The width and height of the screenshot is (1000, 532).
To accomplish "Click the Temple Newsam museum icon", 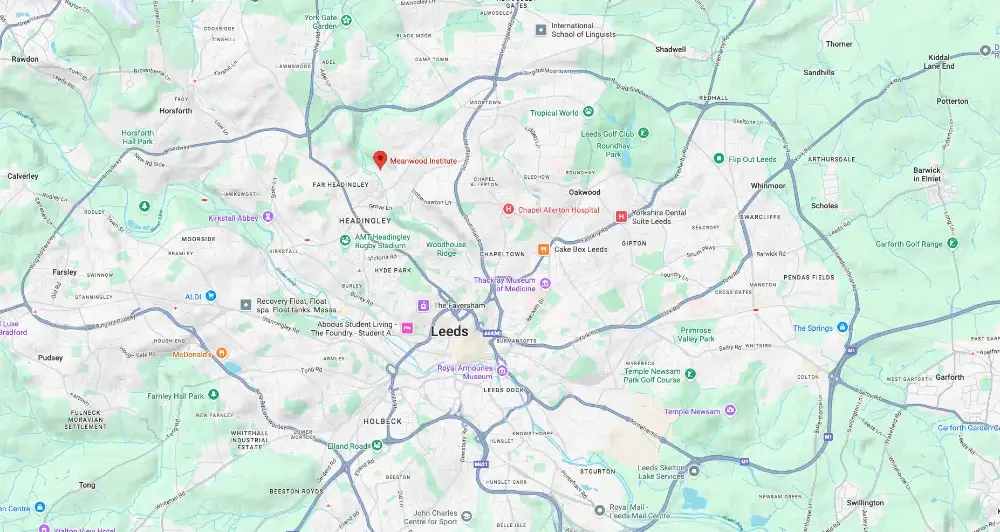I will tap(731, 410).
